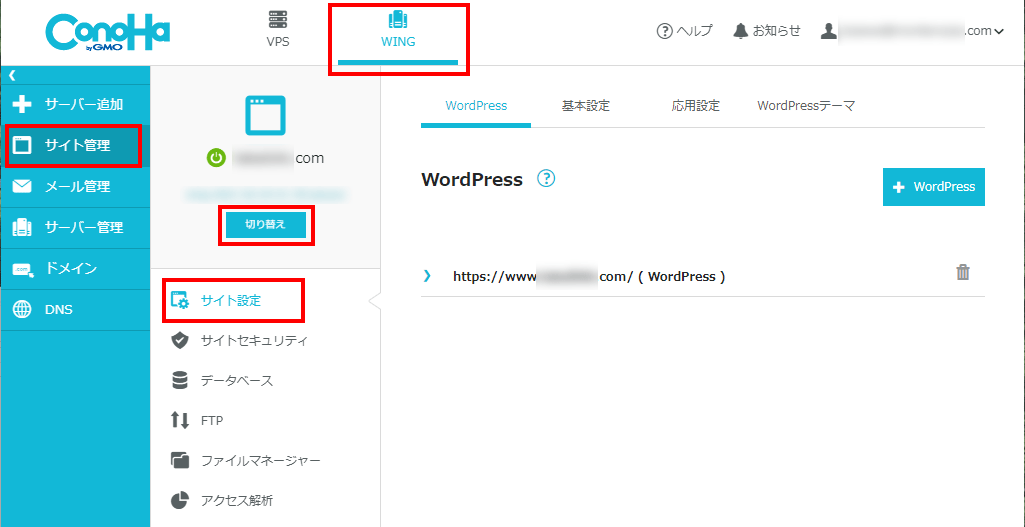Open お知らせ notifications

coord(767,31)
